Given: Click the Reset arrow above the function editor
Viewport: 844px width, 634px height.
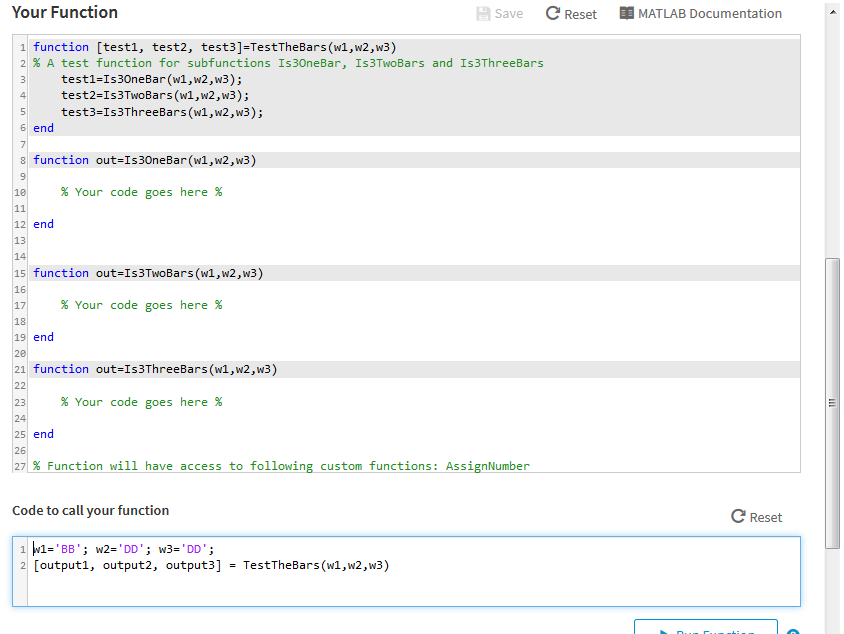Looking at the screenshot, I should (553, 14).
